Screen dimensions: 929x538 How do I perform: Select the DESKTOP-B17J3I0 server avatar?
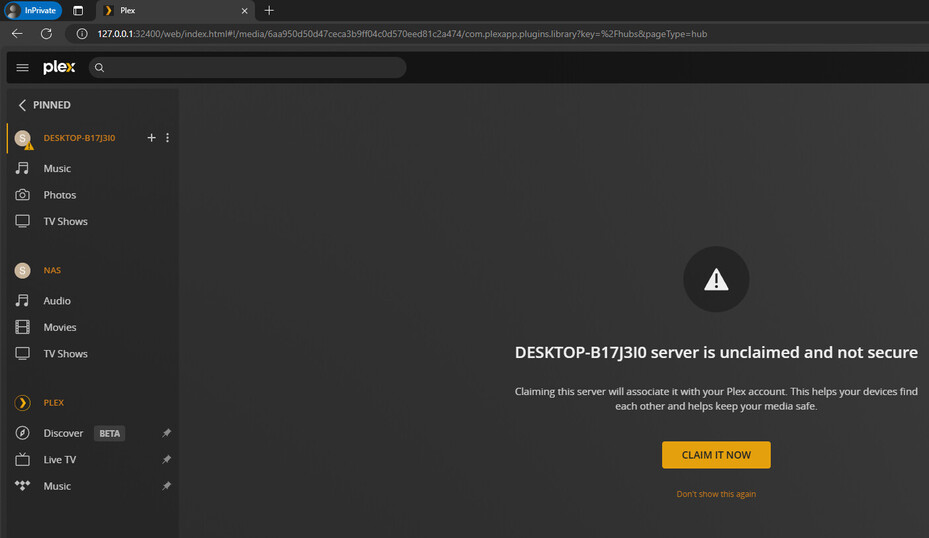tap(23, 138)
